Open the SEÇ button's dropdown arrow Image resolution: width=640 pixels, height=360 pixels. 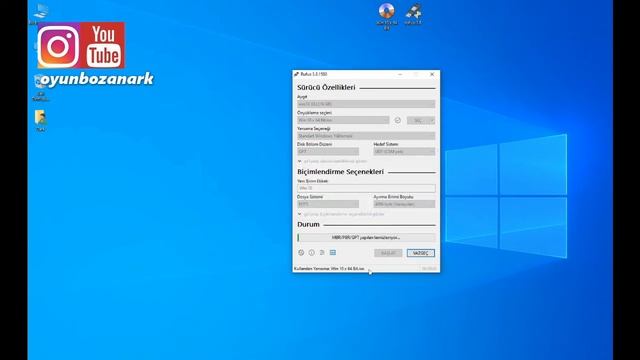pos(432,120)
